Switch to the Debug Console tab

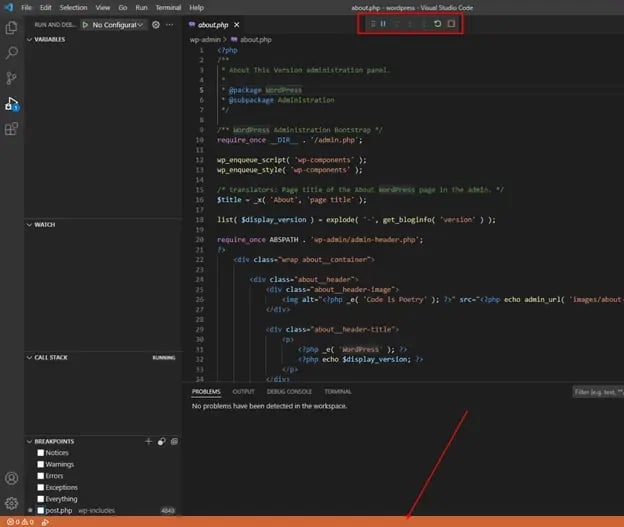point(289,392)
